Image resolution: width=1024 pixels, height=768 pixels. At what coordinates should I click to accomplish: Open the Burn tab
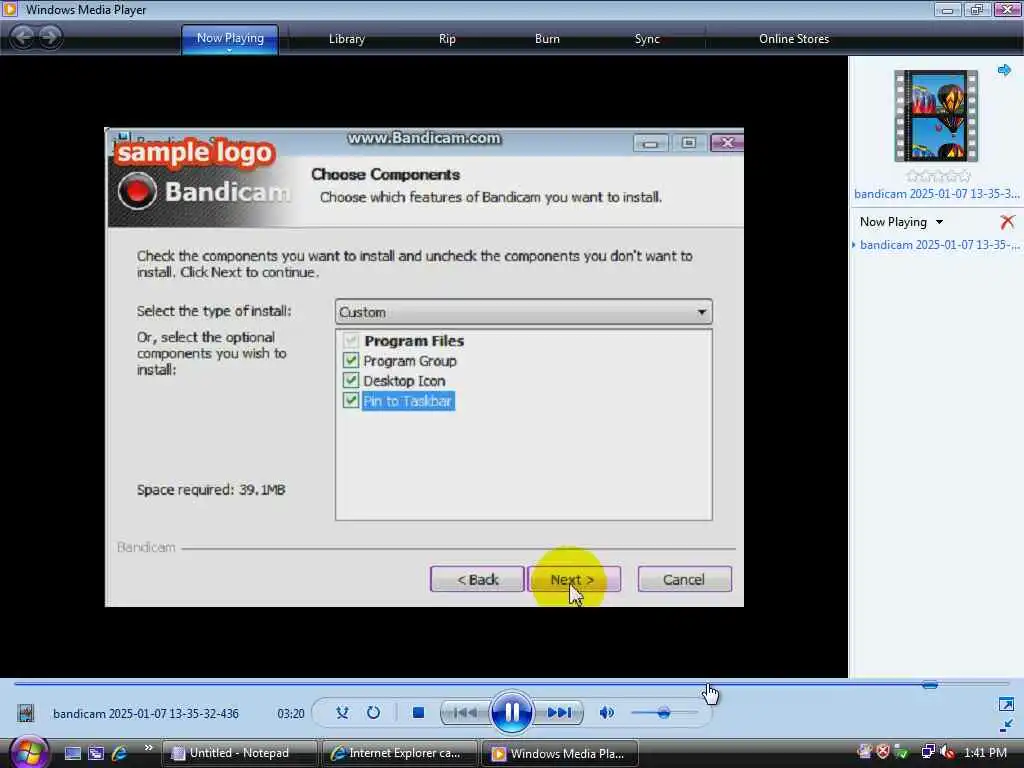[x=547, y=39]
